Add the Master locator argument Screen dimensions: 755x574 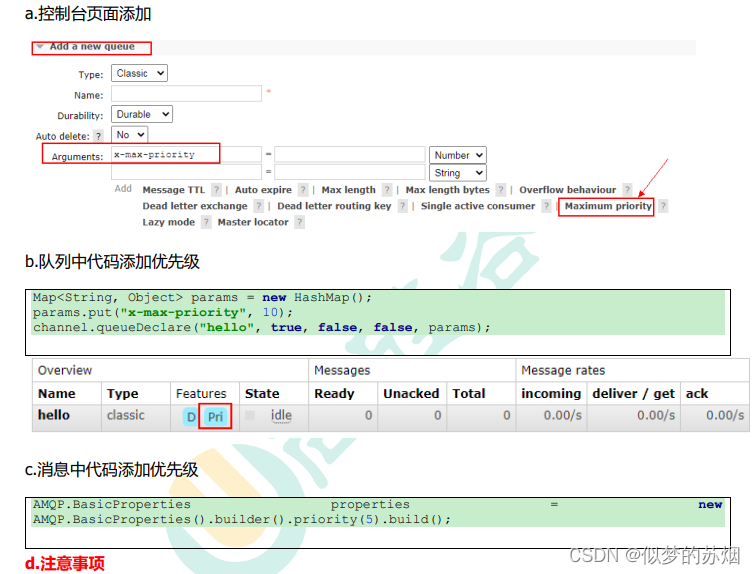click(x=253, y=222)
